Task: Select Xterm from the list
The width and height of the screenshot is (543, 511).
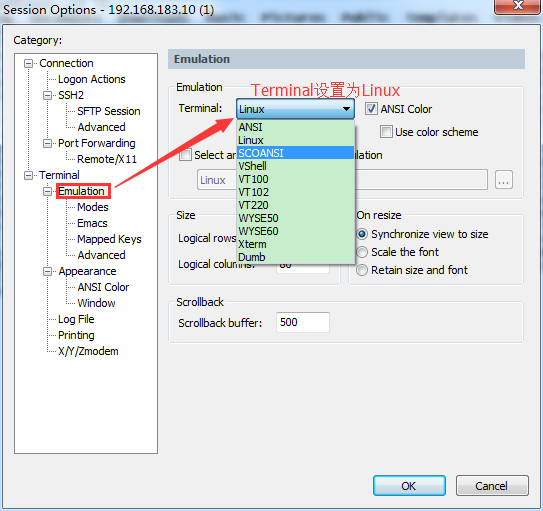Action: tap(295, 244)
